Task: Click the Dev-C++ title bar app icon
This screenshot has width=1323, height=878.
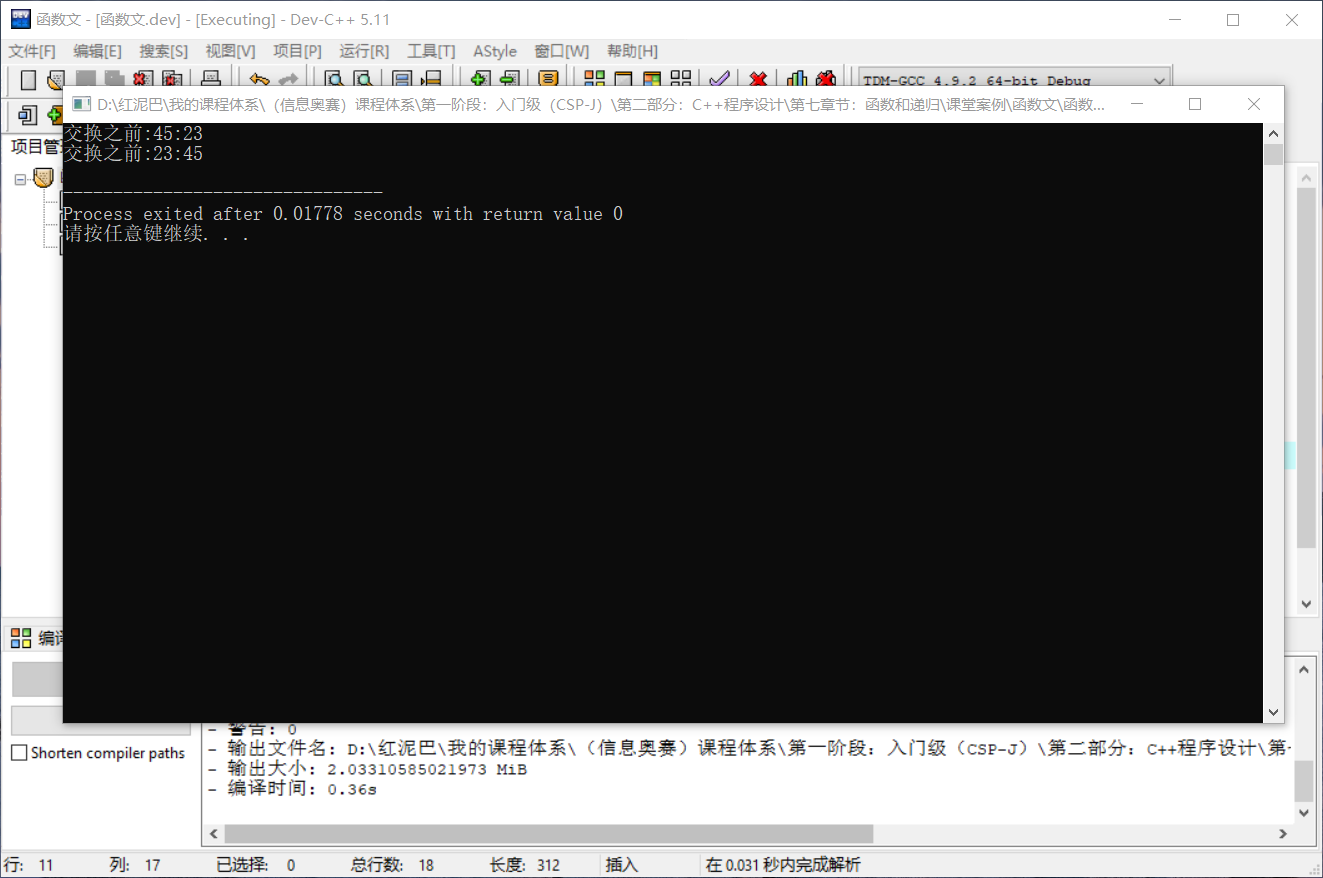Action: [20, 19]
